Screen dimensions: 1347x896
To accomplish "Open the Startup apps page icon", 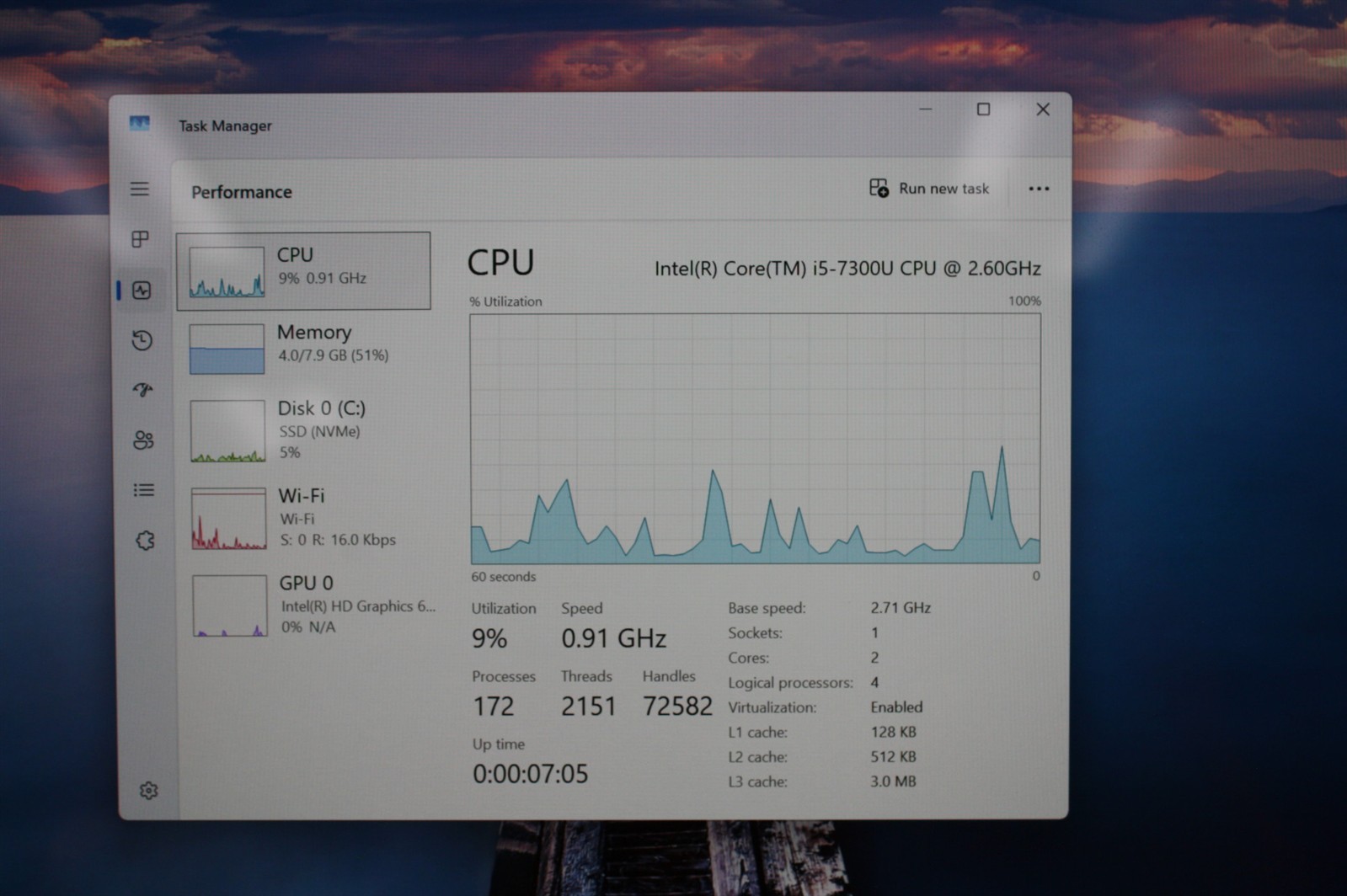I will [142, 389].
